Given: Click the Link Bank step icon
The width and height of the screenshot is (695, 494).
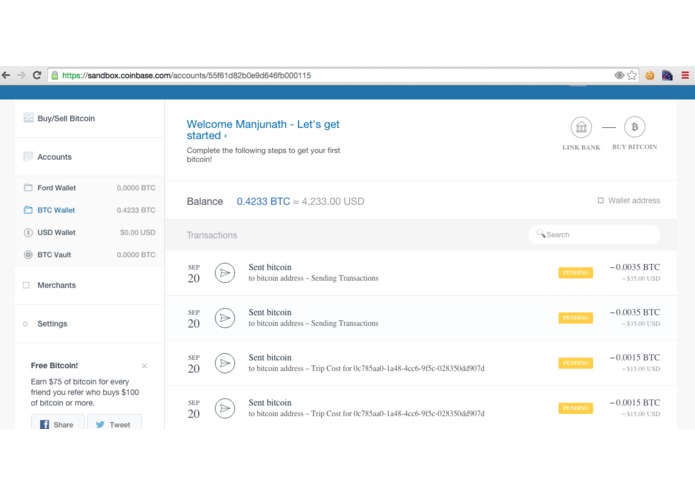Looking at the screenshot, I should 581,128.
